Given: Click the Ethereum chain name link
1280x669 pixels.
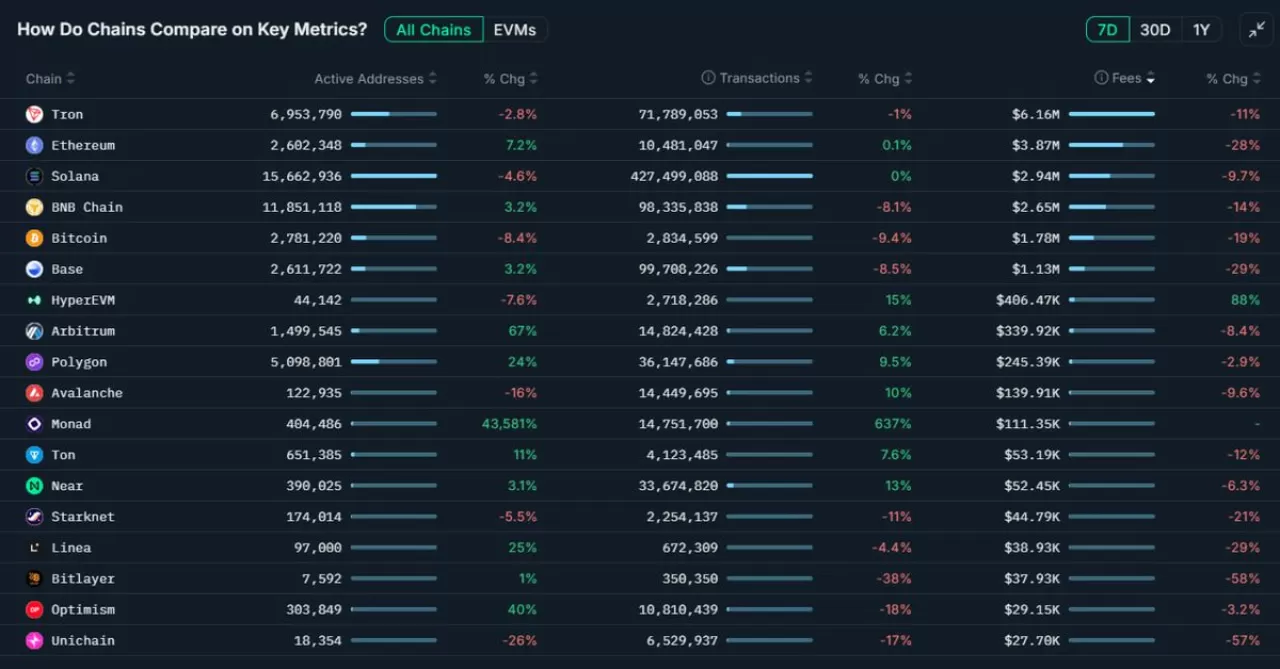Looking at the screenshot, I should click(83, 145).
